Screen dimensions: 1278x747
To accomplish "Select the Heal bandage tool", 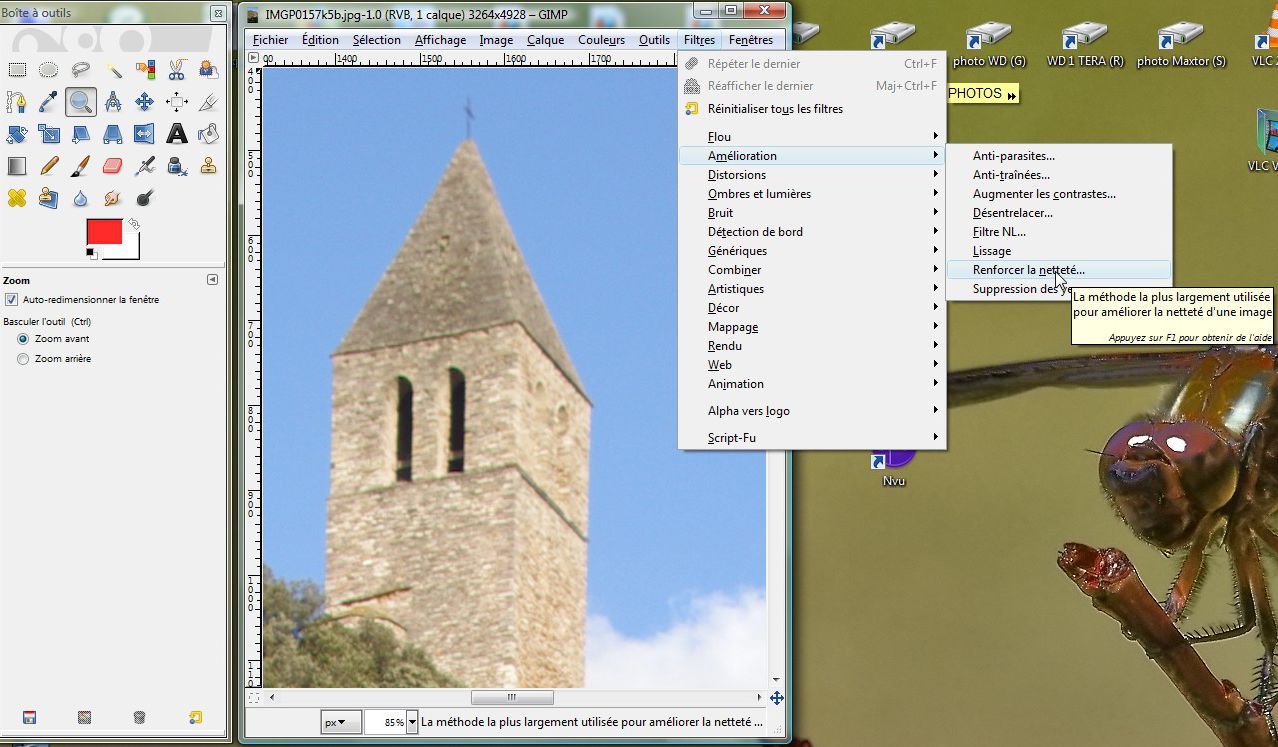I will (x=17, y=197).
